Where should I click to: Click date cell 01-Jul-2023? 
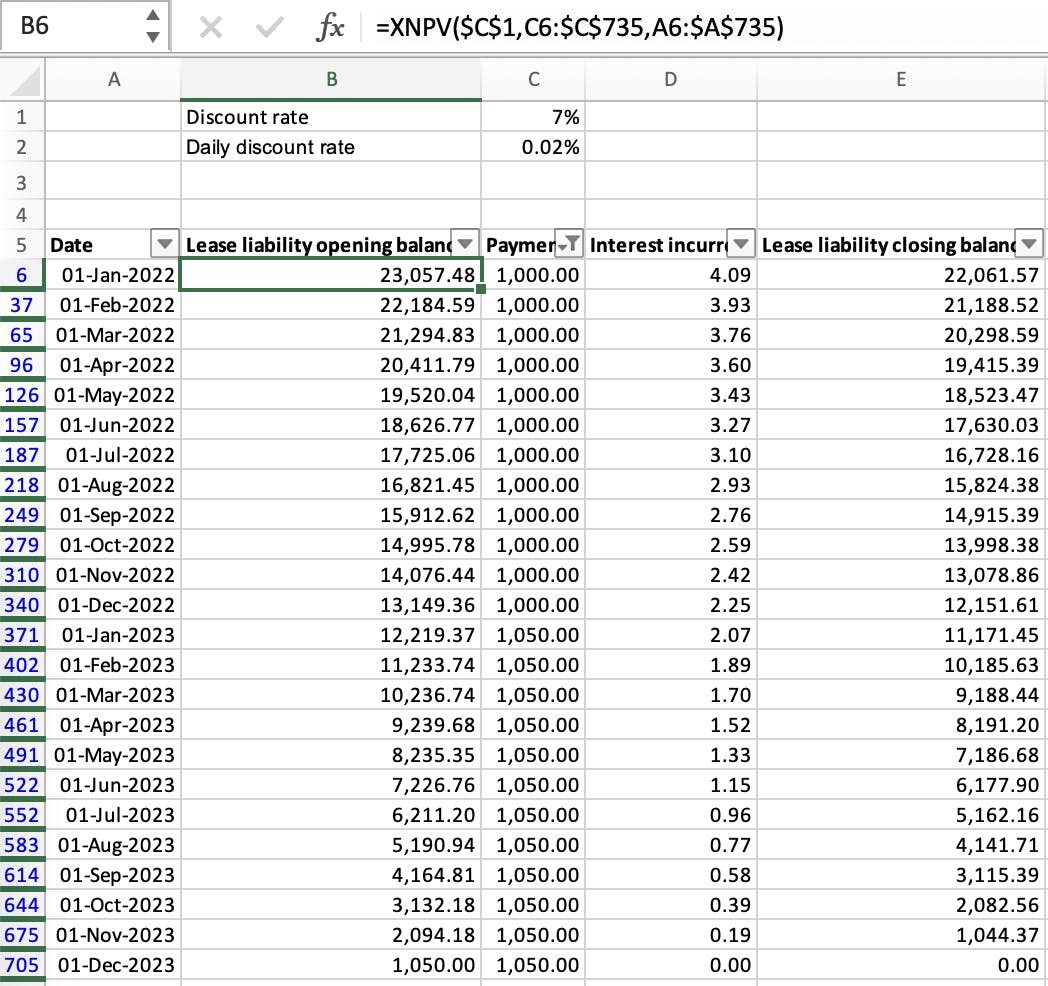(x=113, y=815)
